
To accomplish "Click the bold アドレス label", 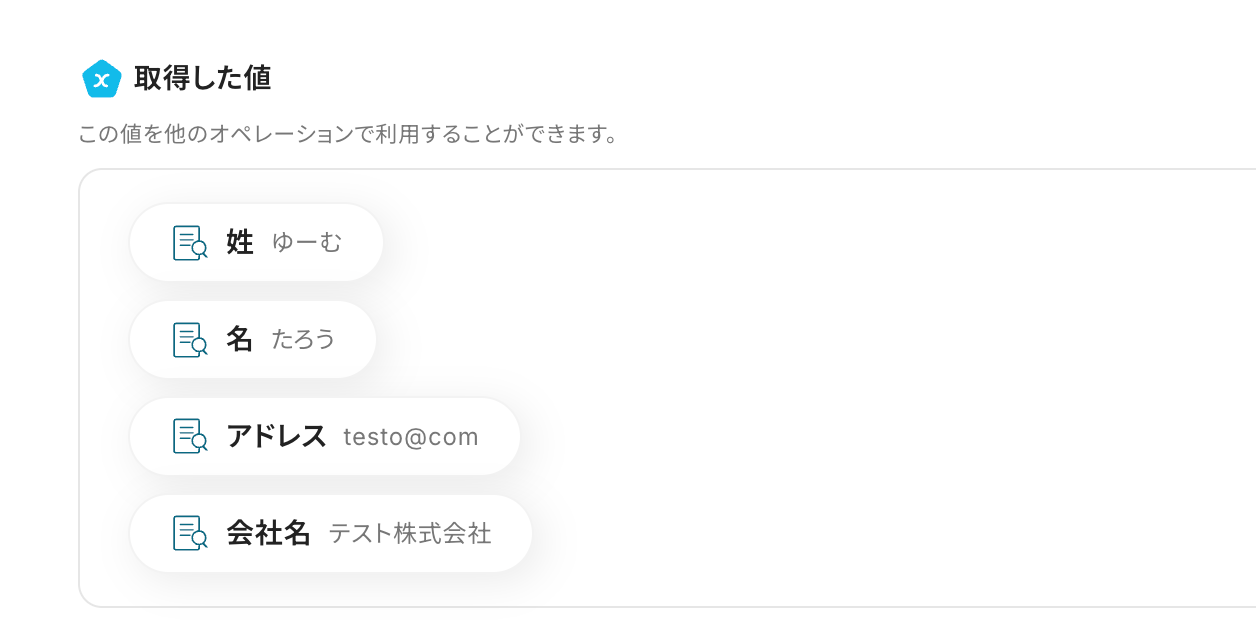I will coord(276,437).
